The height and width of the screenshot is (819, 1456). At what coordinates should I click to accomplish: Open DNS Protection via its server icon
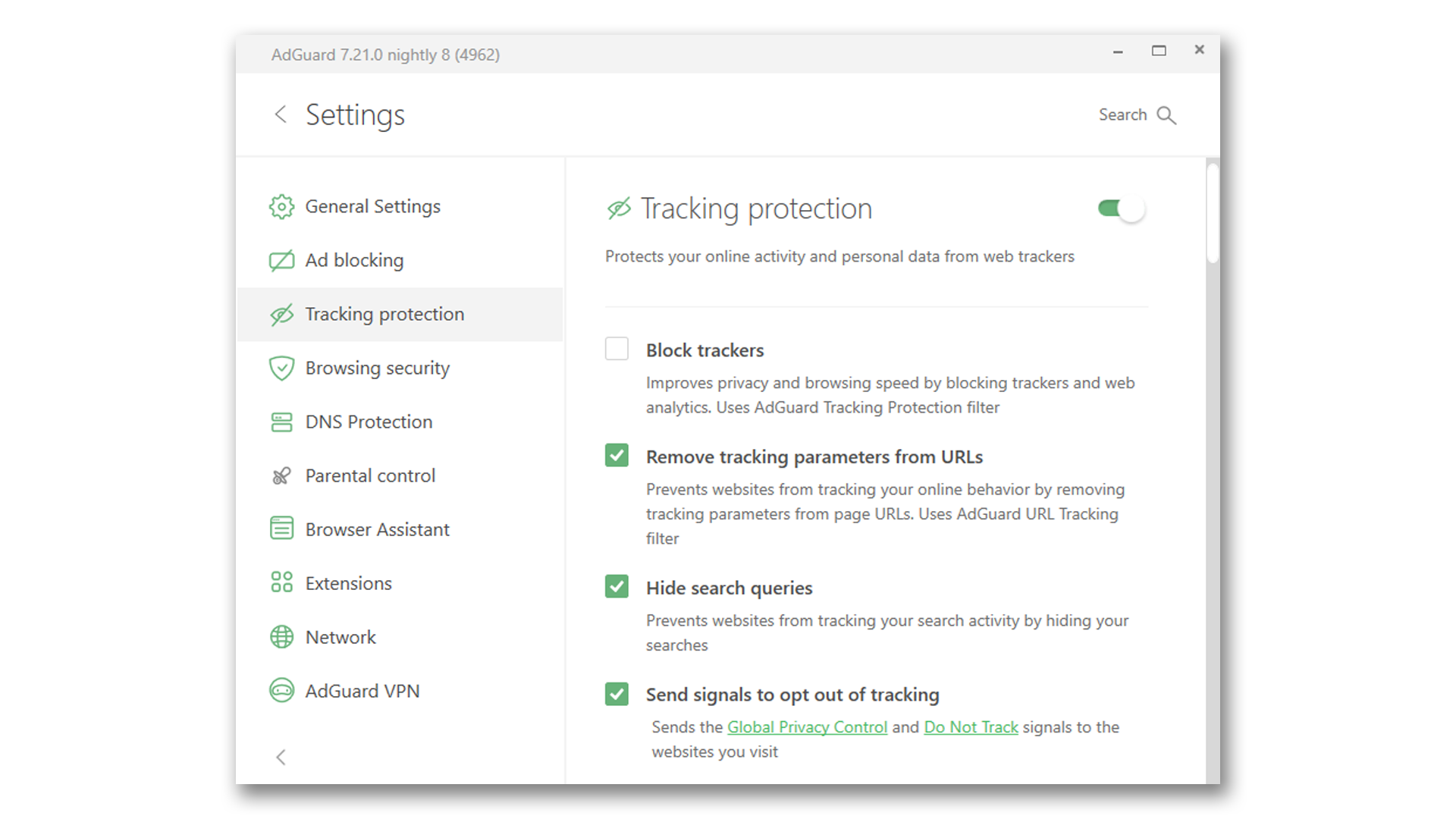click(281, 422)
